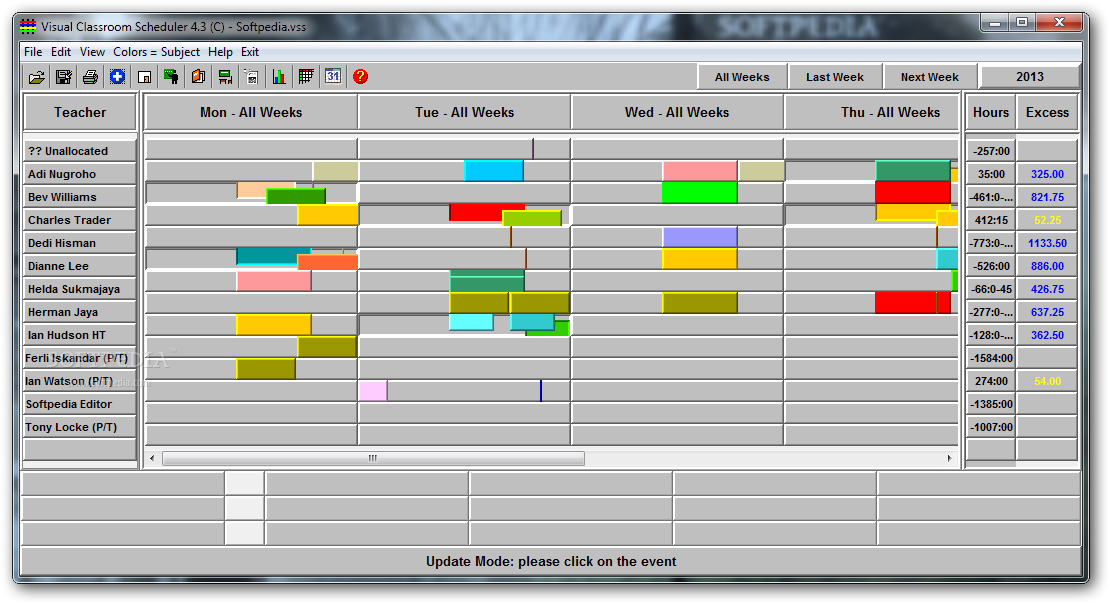Select teacher Helda Sukmajaya
1110x604 pixels.
[x=80, y=289]
